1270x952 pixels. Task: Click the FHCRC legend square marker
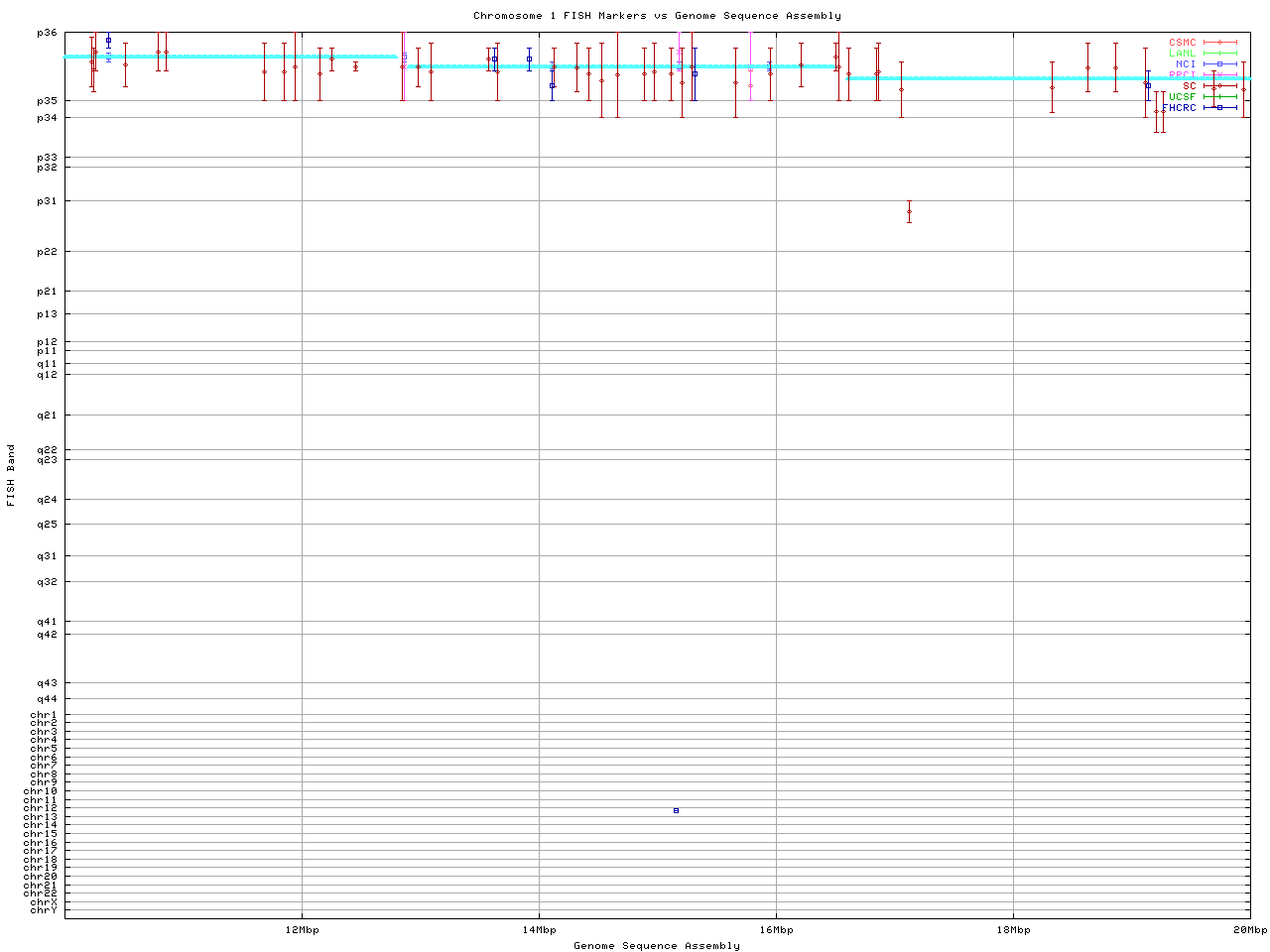tap(1219, 107)
